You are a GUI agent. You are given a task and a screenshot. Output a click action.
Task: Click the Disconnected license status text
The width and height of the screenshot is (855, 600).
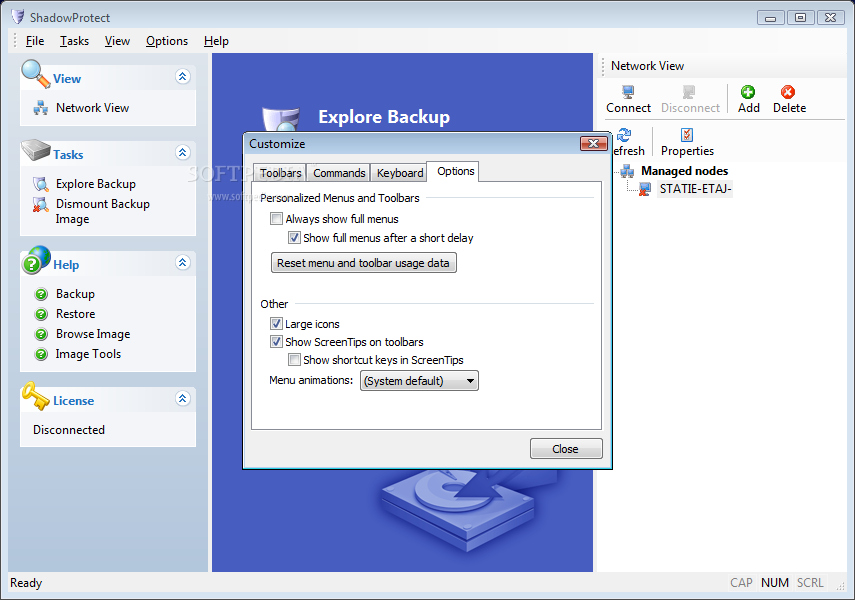69,430
